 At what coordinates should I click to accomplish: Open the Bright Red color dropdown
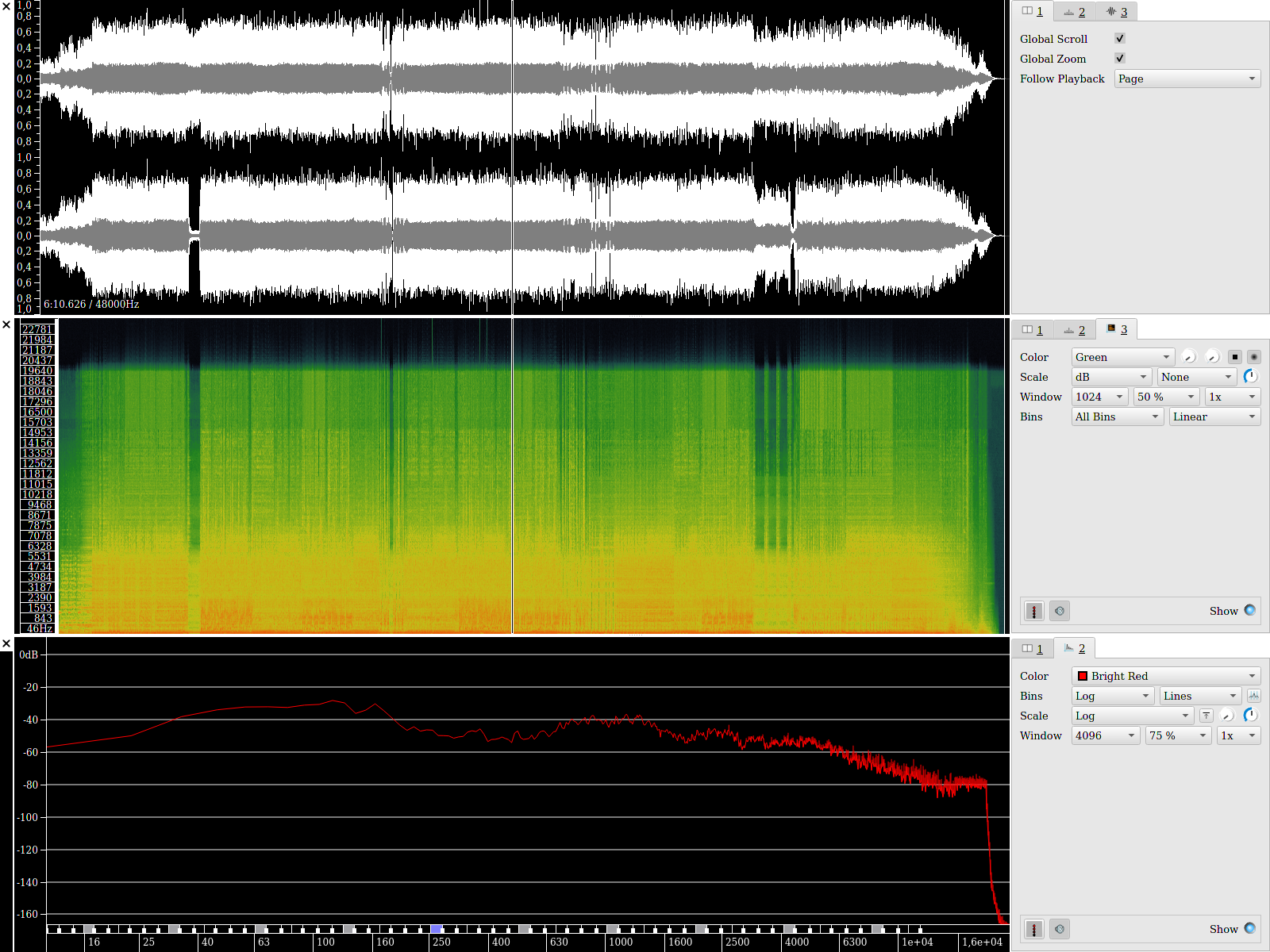(1166, 676)
